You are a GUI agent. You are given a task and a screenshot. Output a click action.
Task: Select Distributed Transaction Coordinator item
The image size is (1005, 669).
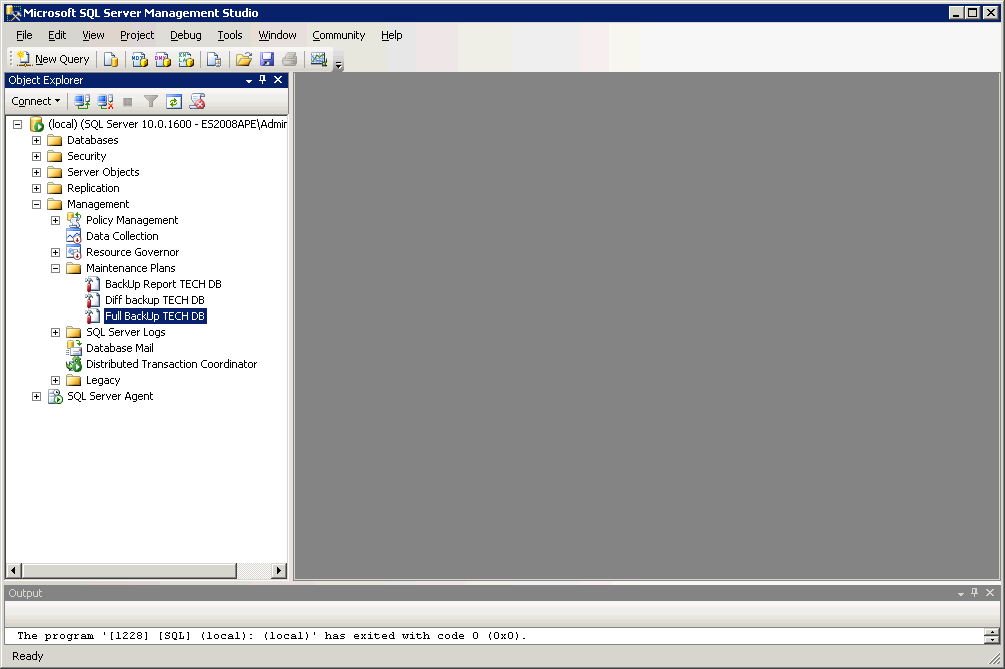171,365
